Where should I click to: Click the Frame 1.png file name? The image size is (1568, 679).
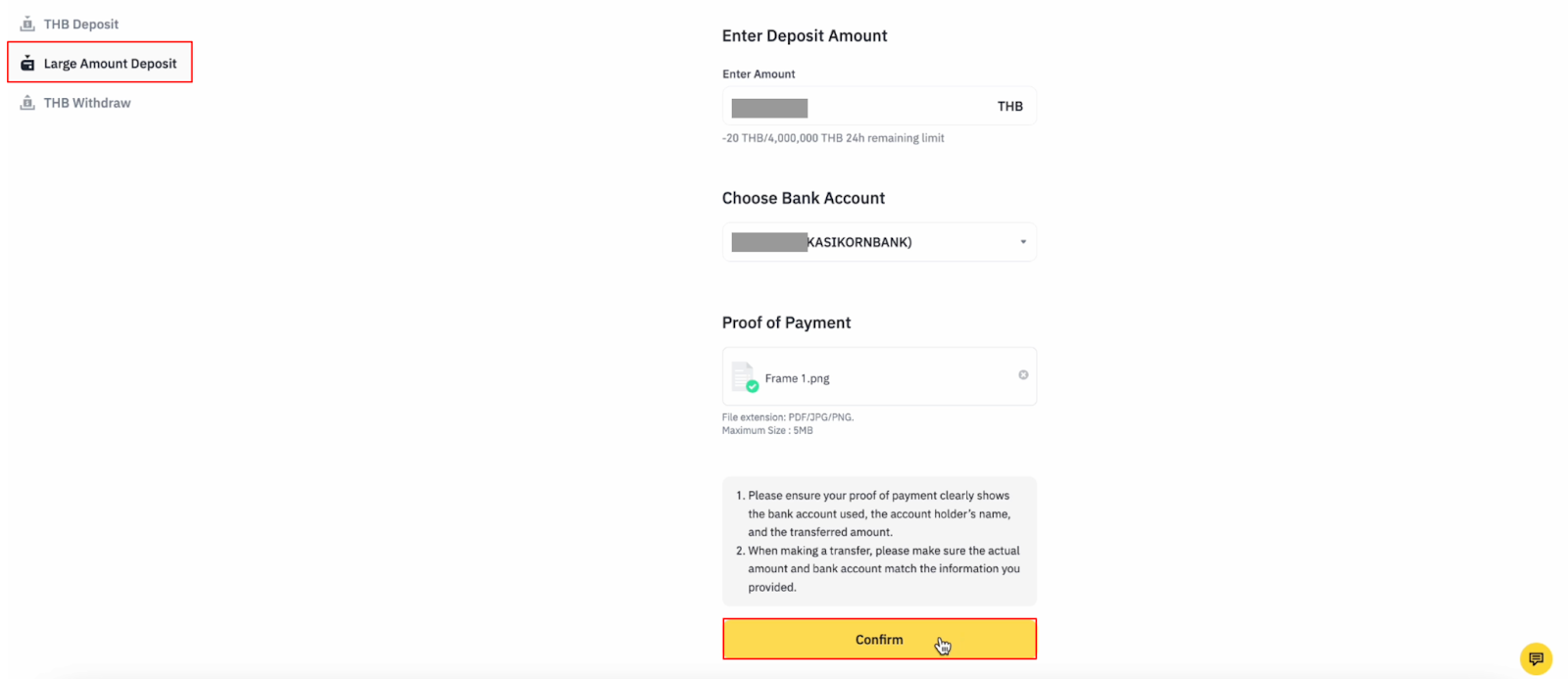click(797, 378)
